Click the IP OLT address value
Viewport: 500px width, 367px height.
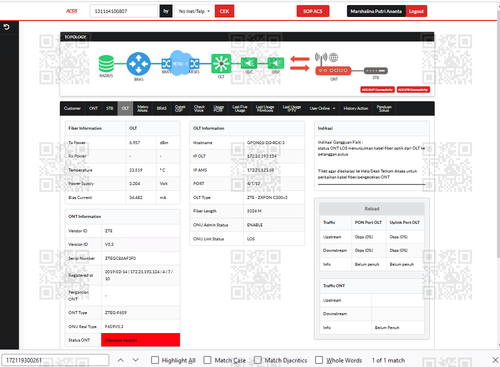pyautogui.click(x=262, y=156)
